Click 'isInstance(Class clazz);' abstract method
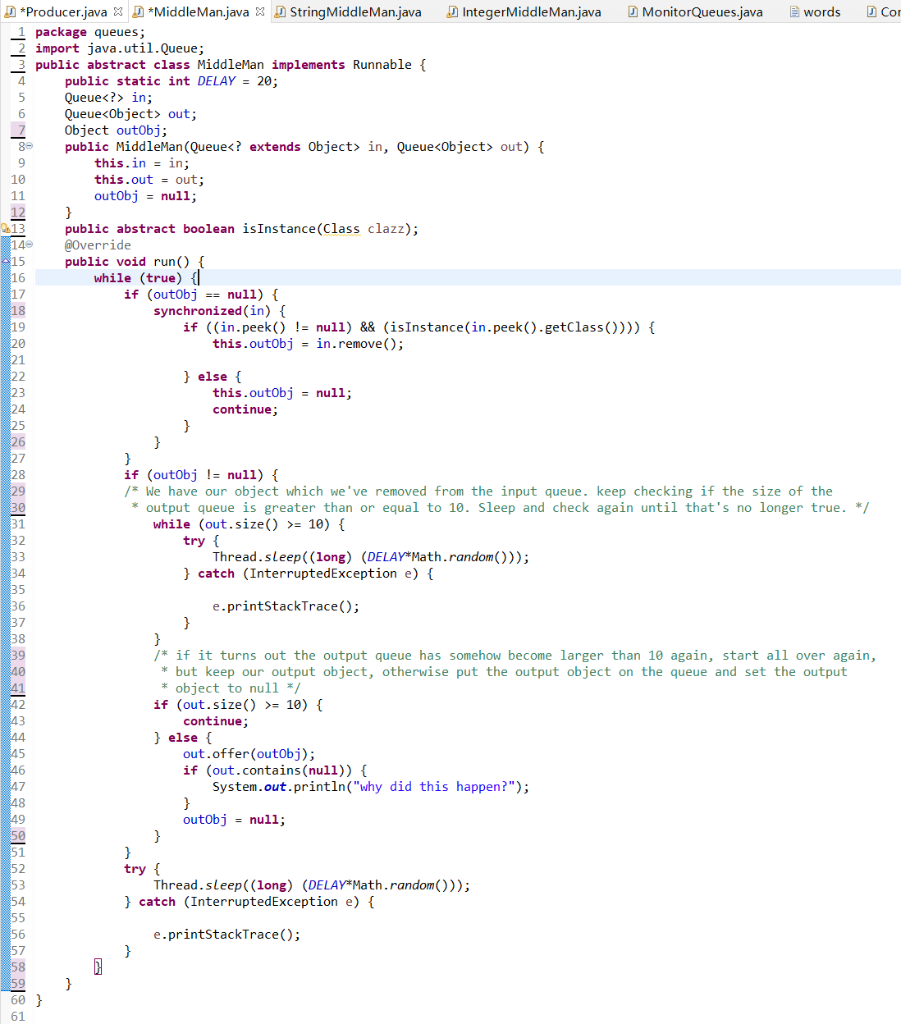 click(x=330, y=229)
